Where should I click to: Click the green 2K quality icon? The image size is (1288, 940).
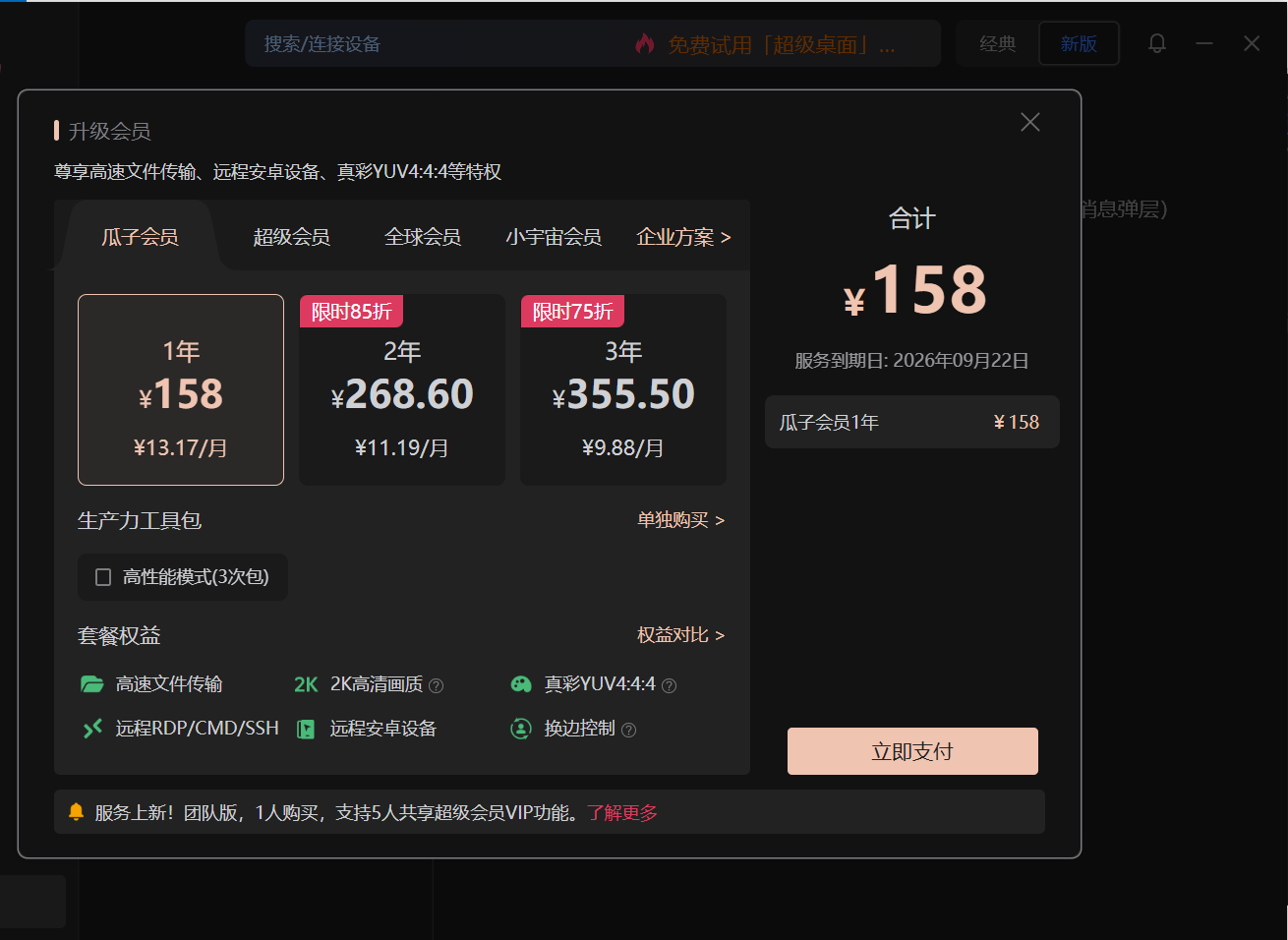(x=306, y=684)
